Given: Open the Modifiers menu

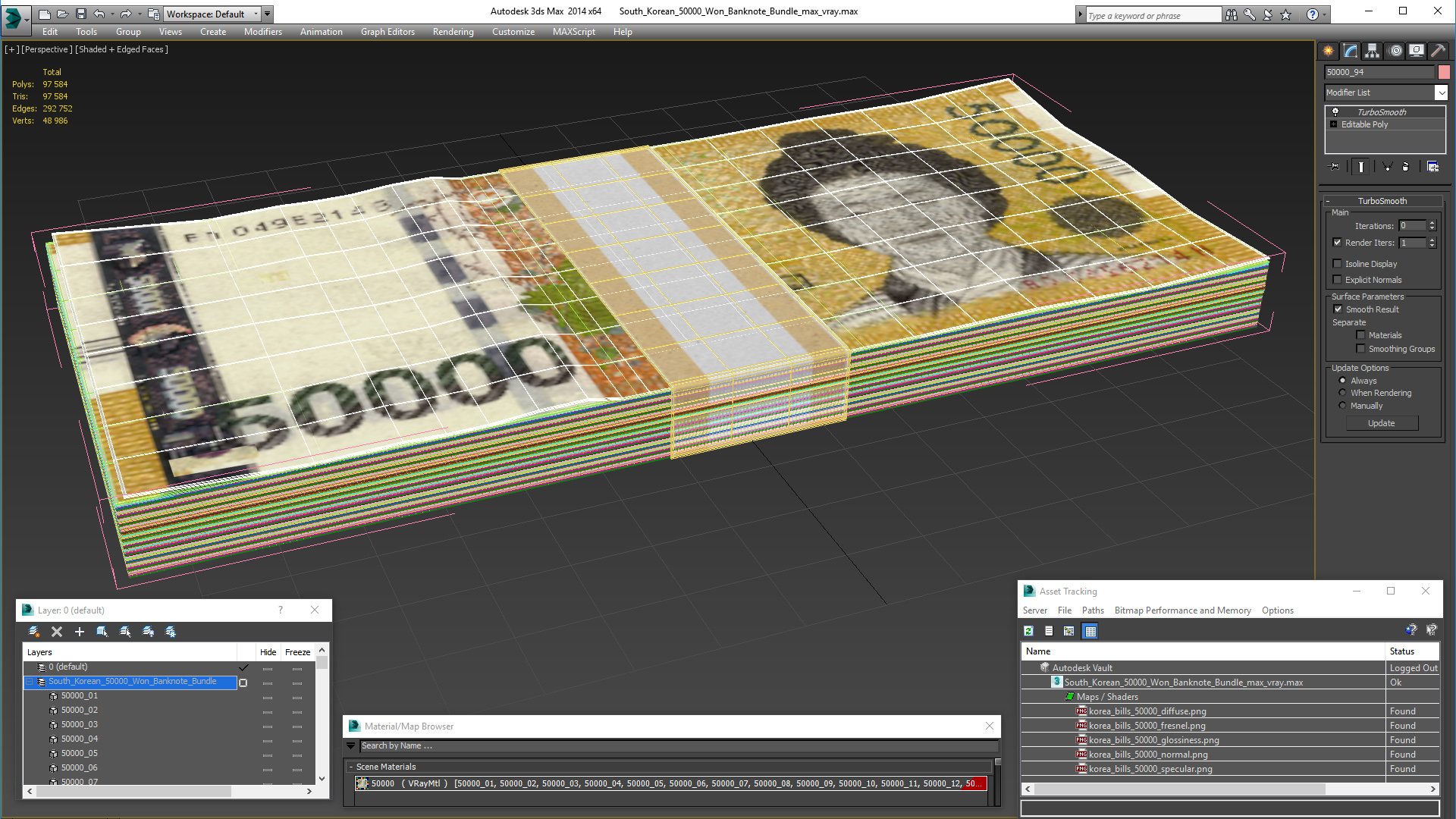Looking at the screenshot, I should (262, 32).
